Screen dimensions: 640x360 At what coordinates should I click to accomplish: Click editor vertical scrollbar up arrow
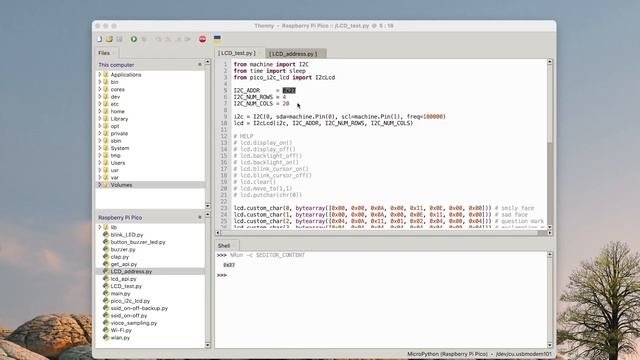(550, 62)
